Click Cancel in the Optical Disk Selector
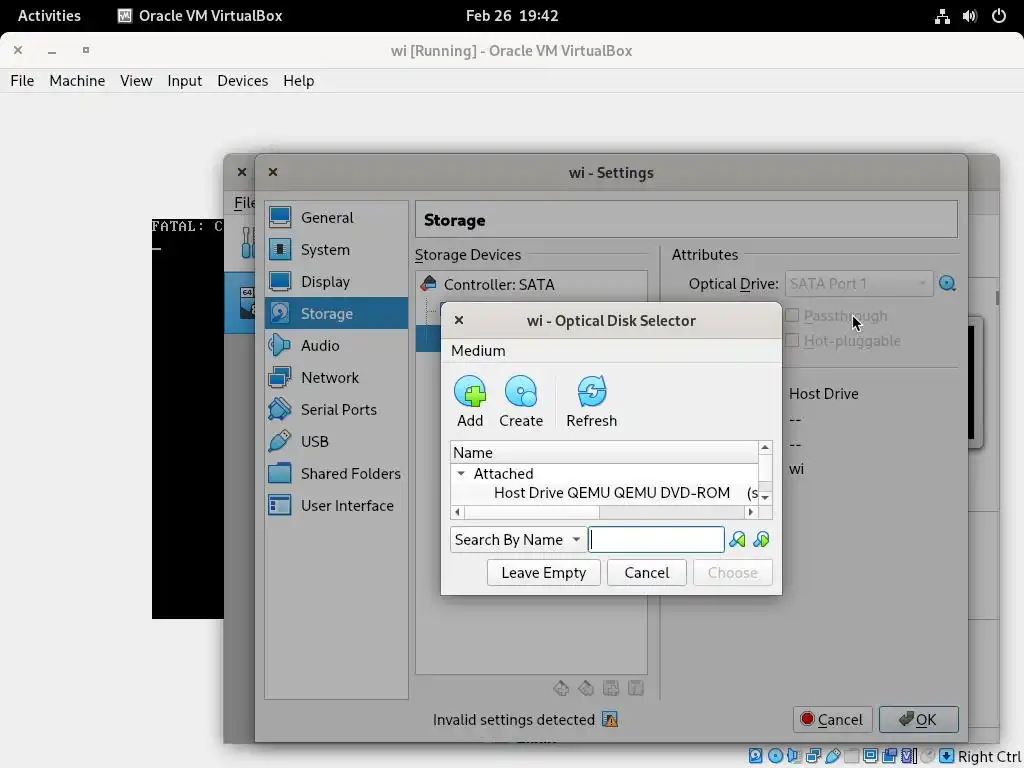Viewport: 1024px width, 768px height. click(647, 573)
